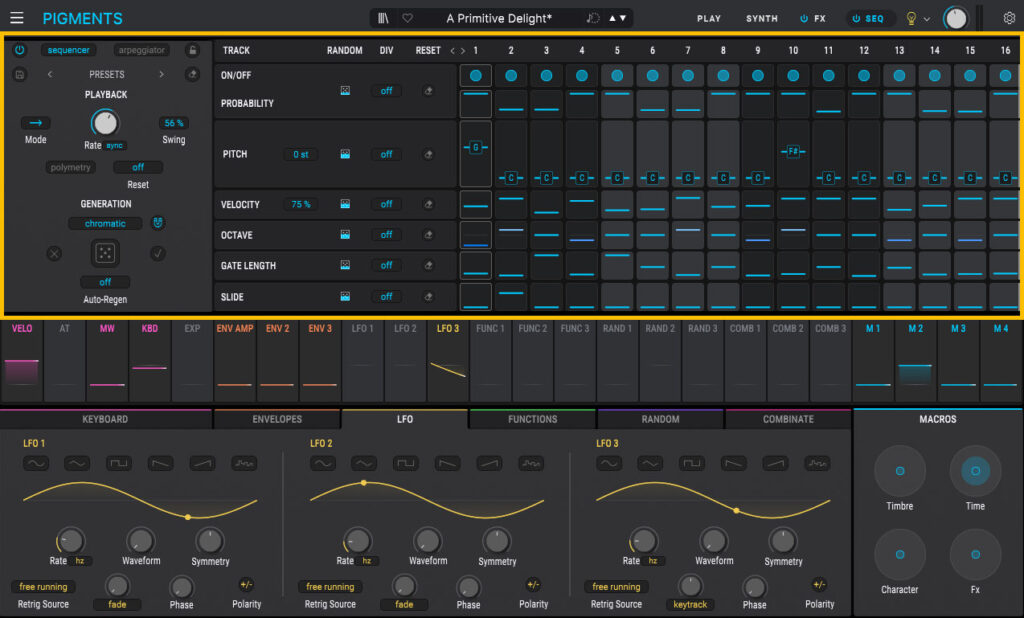The image size is (1024, 618).
Task: Randomize the Slide track with its dice icon
Action: (345, 297)
